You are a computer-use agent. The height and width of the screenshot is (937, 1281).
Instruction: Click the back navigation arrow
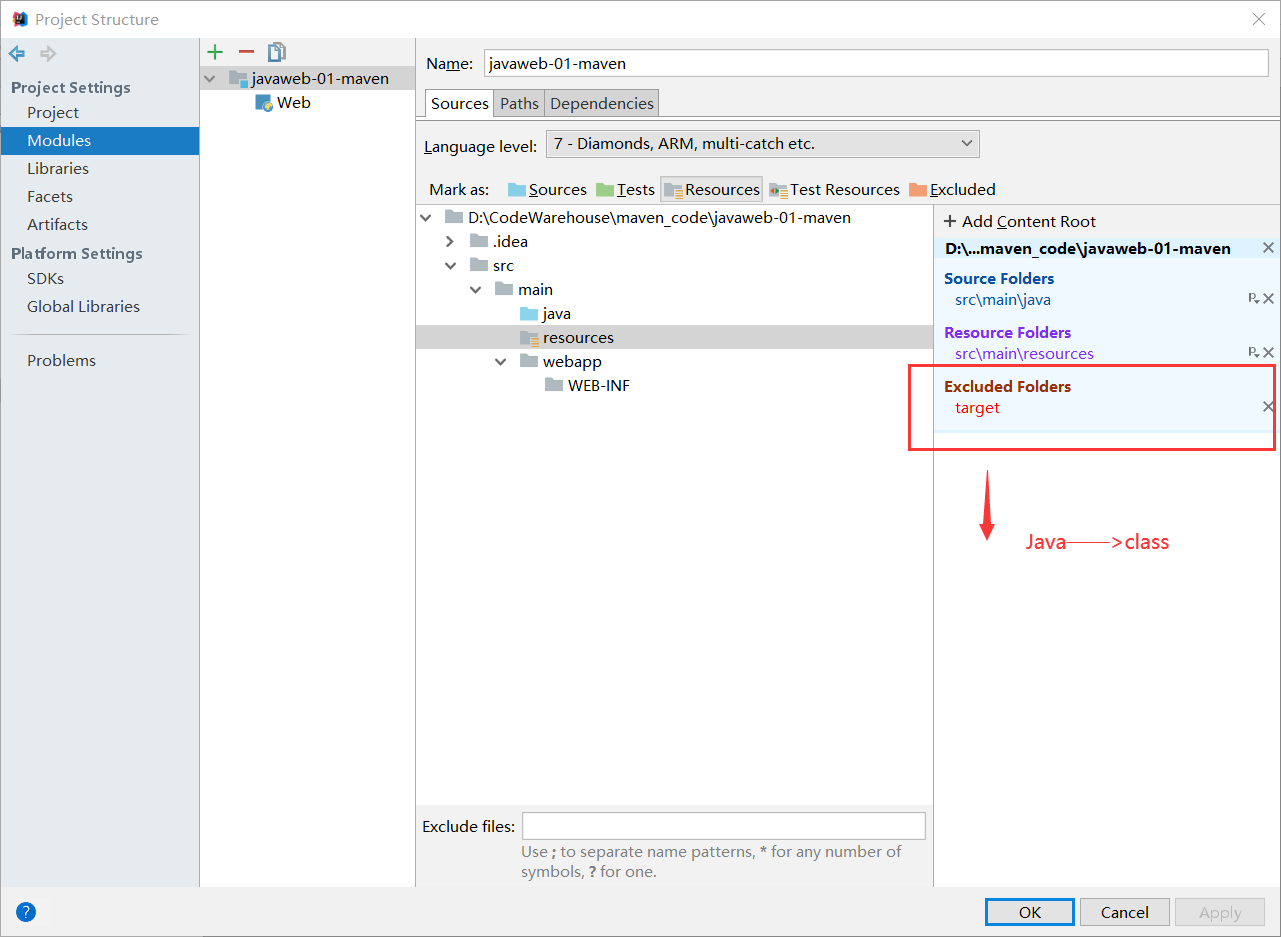click(17, 54)
